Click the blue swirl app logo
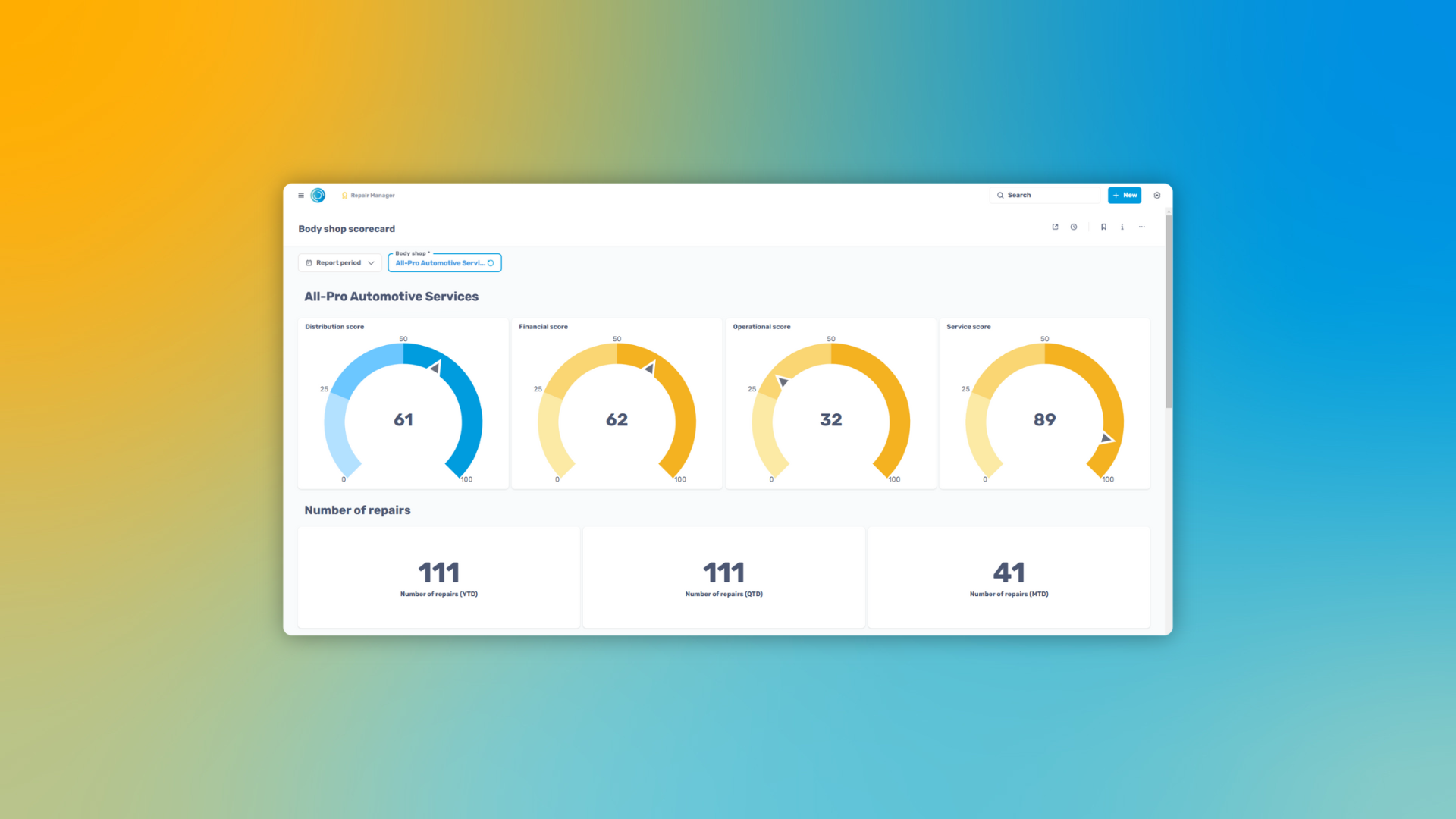The height and width of the screenshot is (819, 1456). pos(318,196)
